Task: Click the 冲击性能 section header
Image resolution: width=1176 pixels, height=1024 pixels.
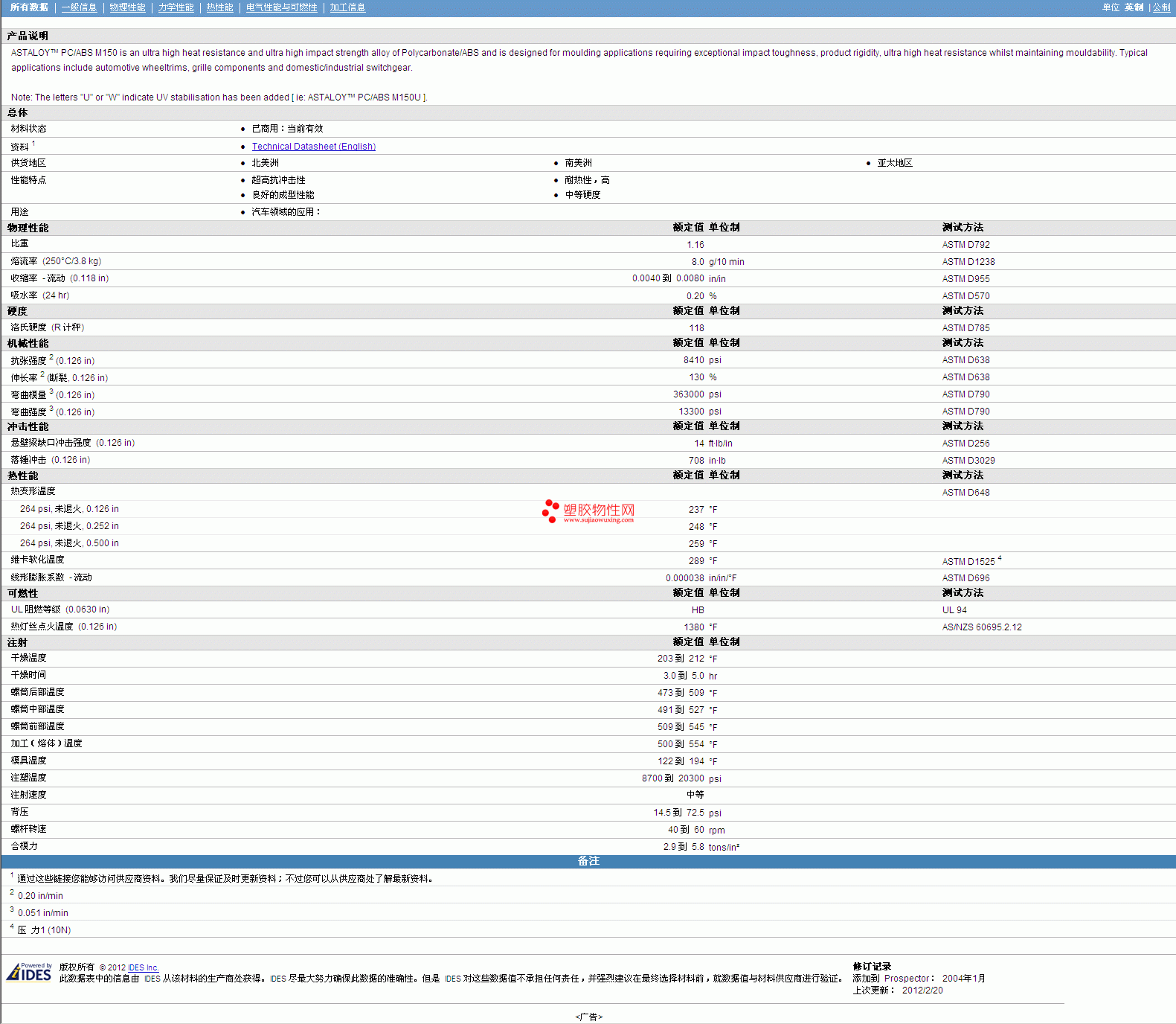Action: click(28, 426)
